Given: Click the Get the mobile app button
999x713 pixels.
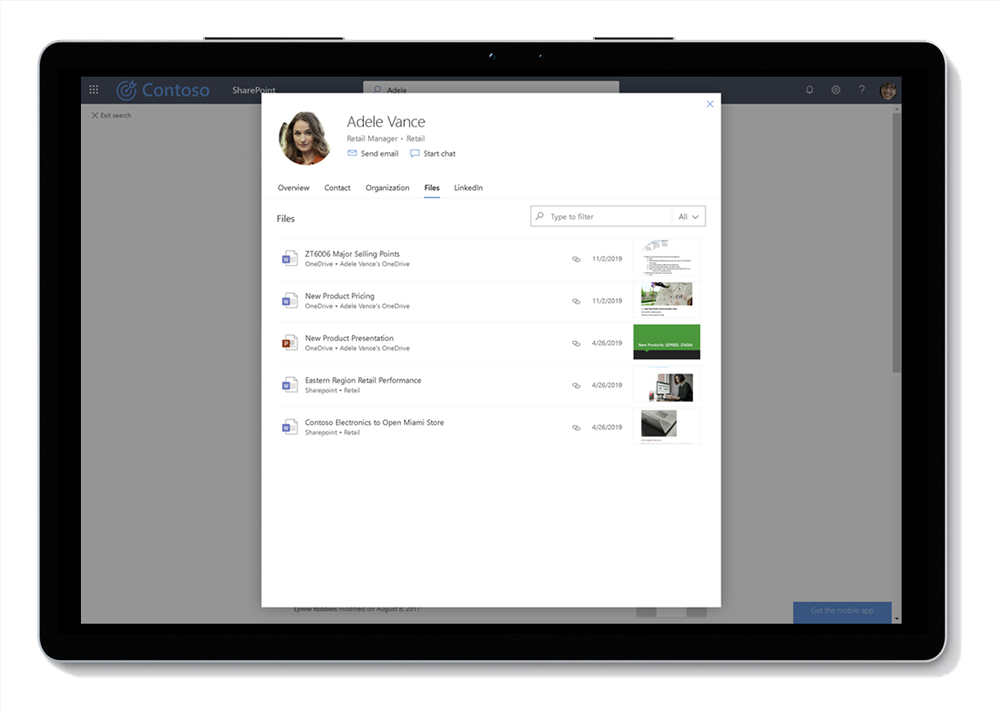Looking at the screenshot, I should pyautogui.click(x=842, y=610).
